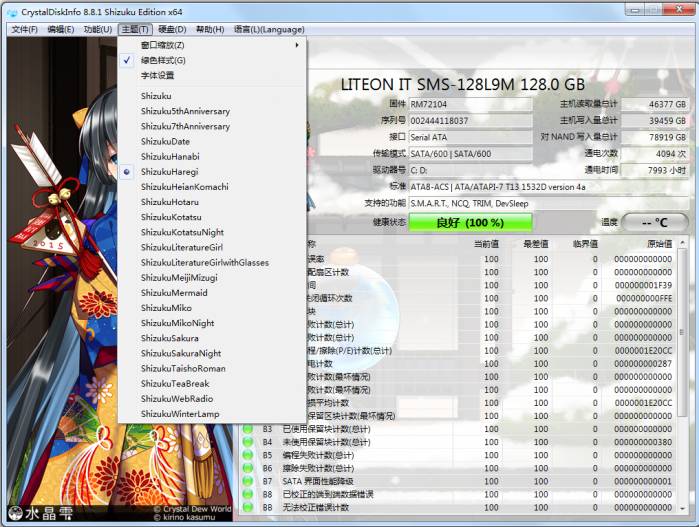Image resolution: width=699 pixels, height=527 pixels.
Task: Click the host writes value 39459 GB
Action: pos(654,121)
